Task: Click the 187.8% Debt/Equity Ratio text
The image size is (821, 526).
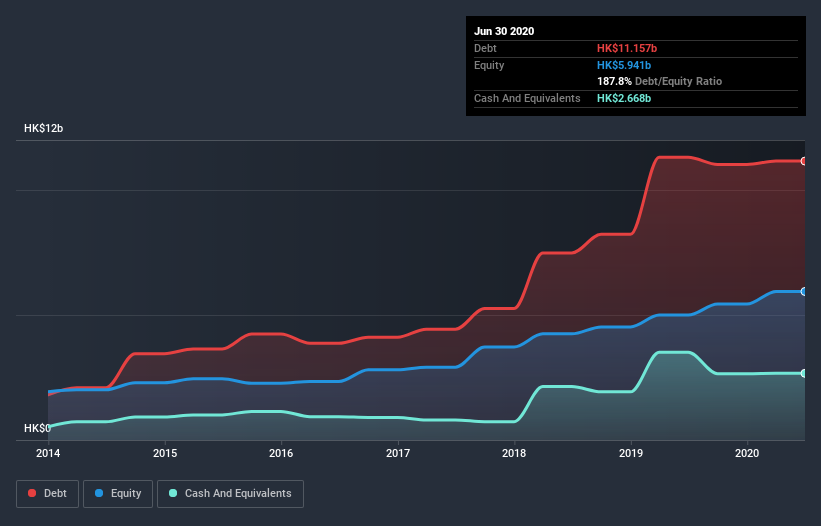Action: pyautogui.click(x=659, y=81)
